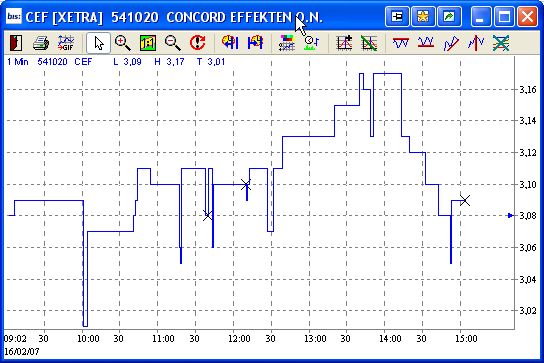Click the 10:00 time axis label
This screenshot has height=363, width=544.
88,338
